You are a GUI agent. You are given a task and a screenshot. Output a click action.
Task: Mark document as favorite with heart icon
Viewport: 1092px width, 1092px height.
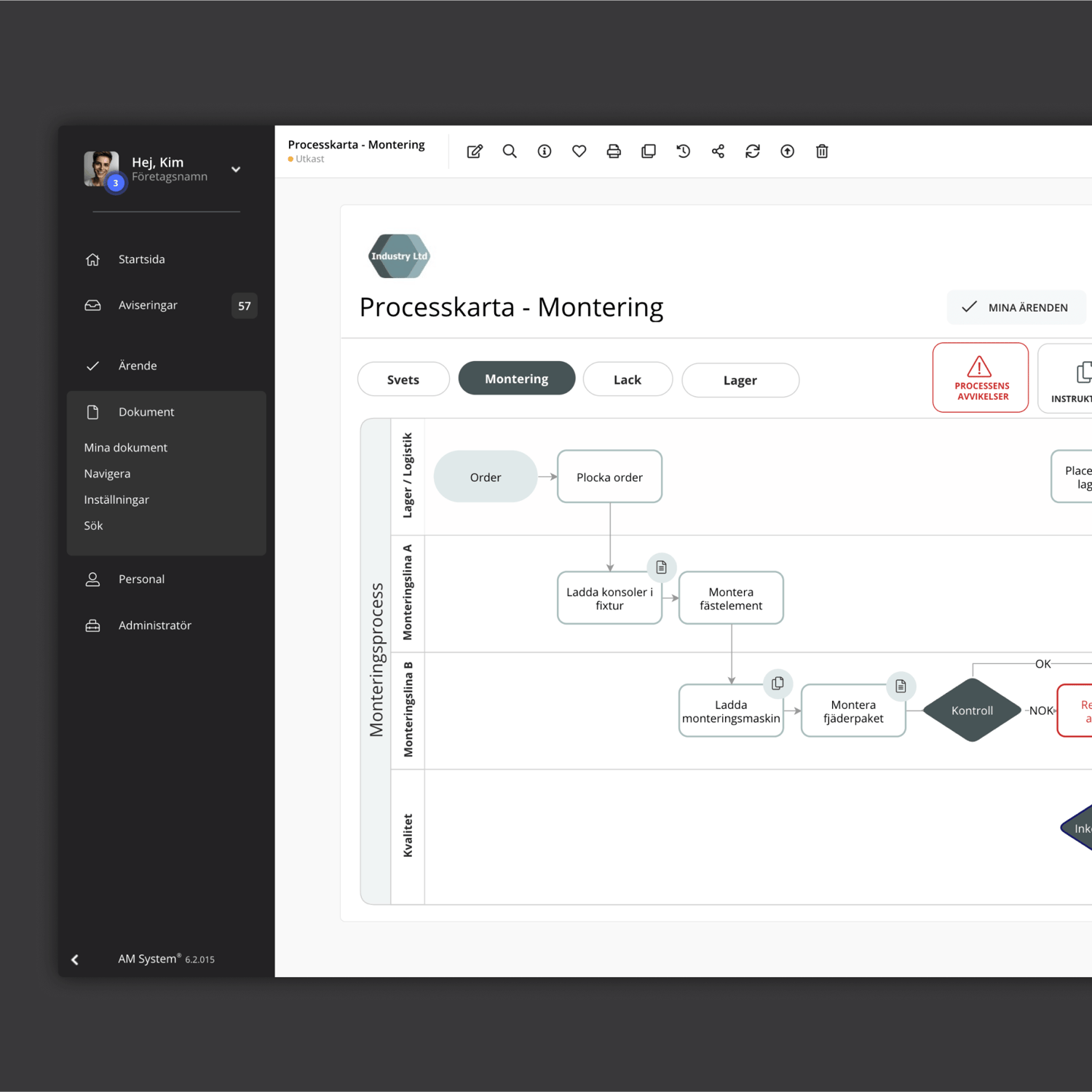pos(579,151)
